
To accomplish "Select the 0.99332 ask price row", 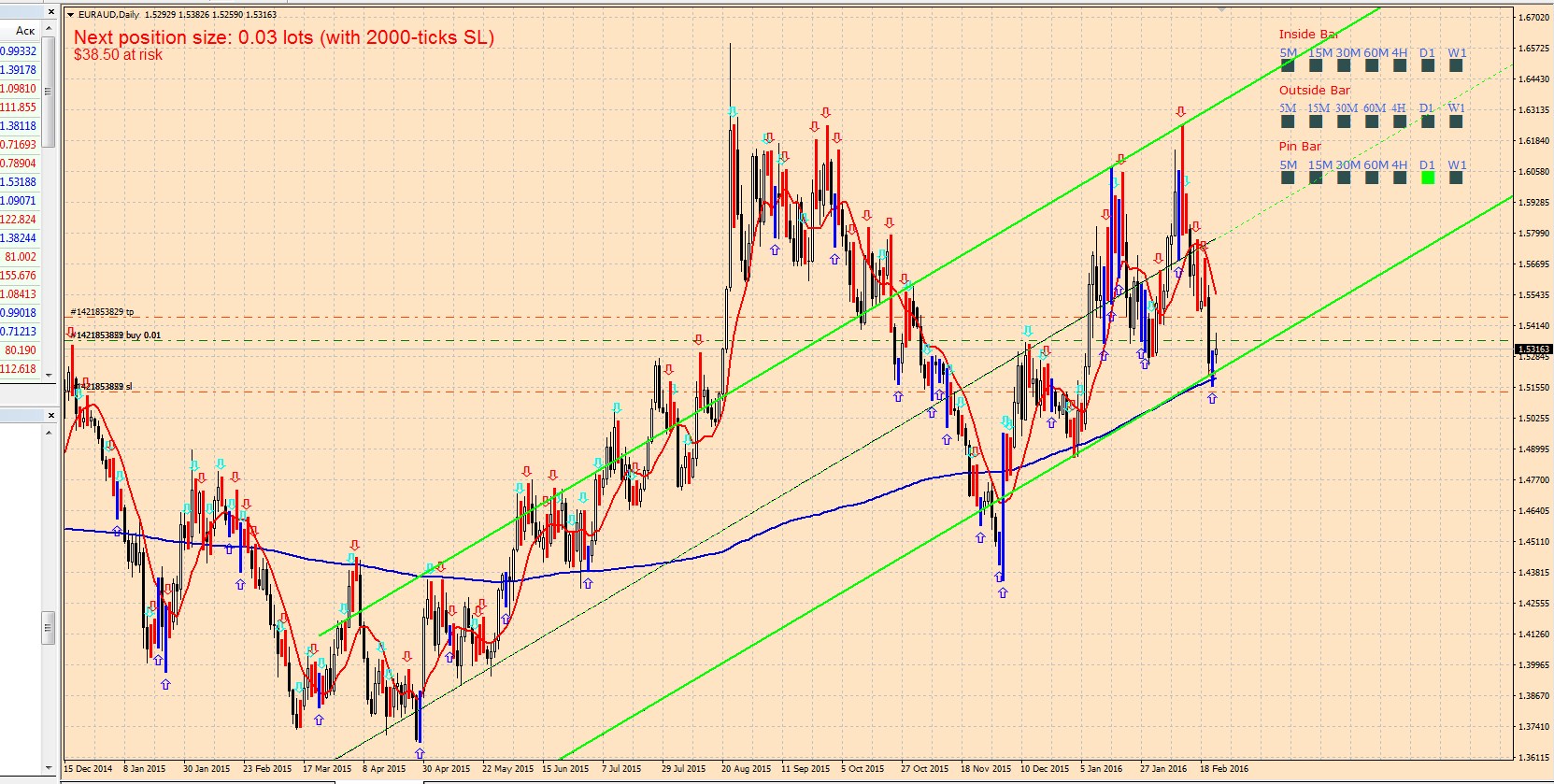I will click(x=21, y=51).
